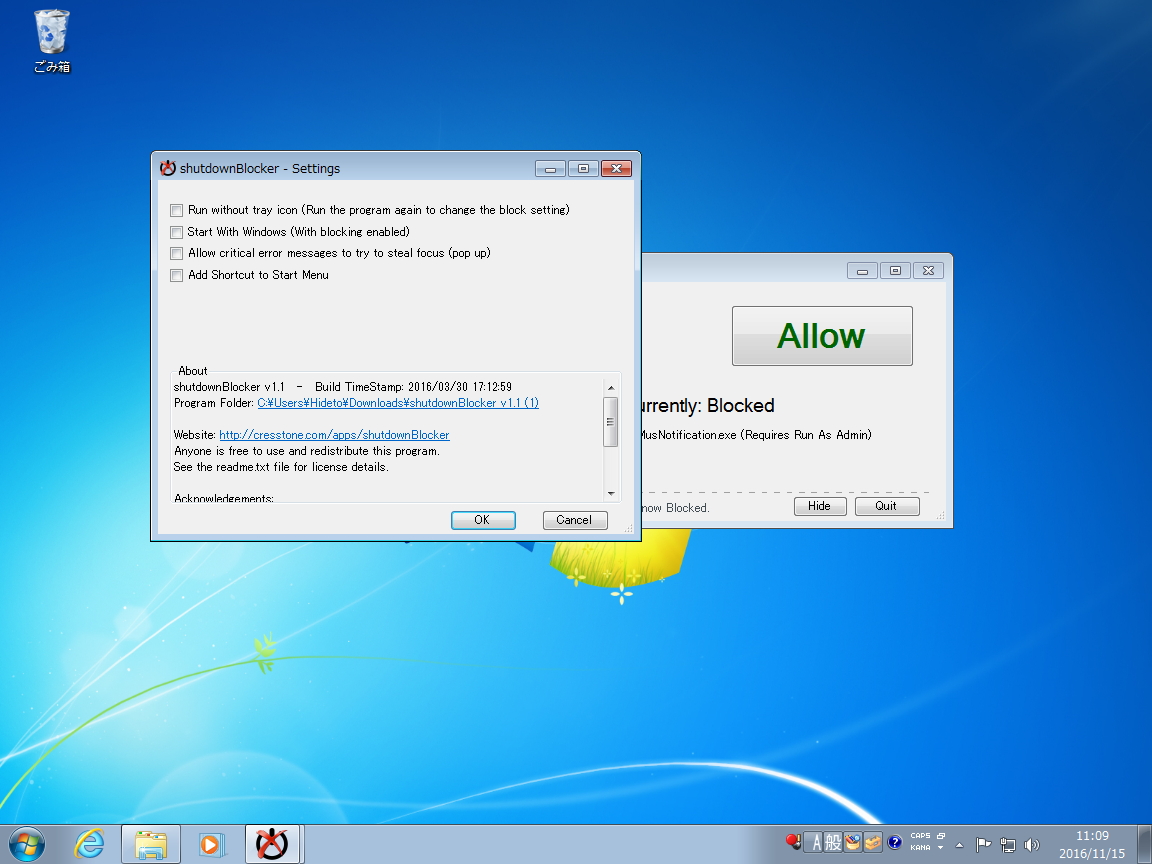Launch Windows Media Player from taskbar
The height and width of the screenshot is (864, 1152).
coord(211,844)
